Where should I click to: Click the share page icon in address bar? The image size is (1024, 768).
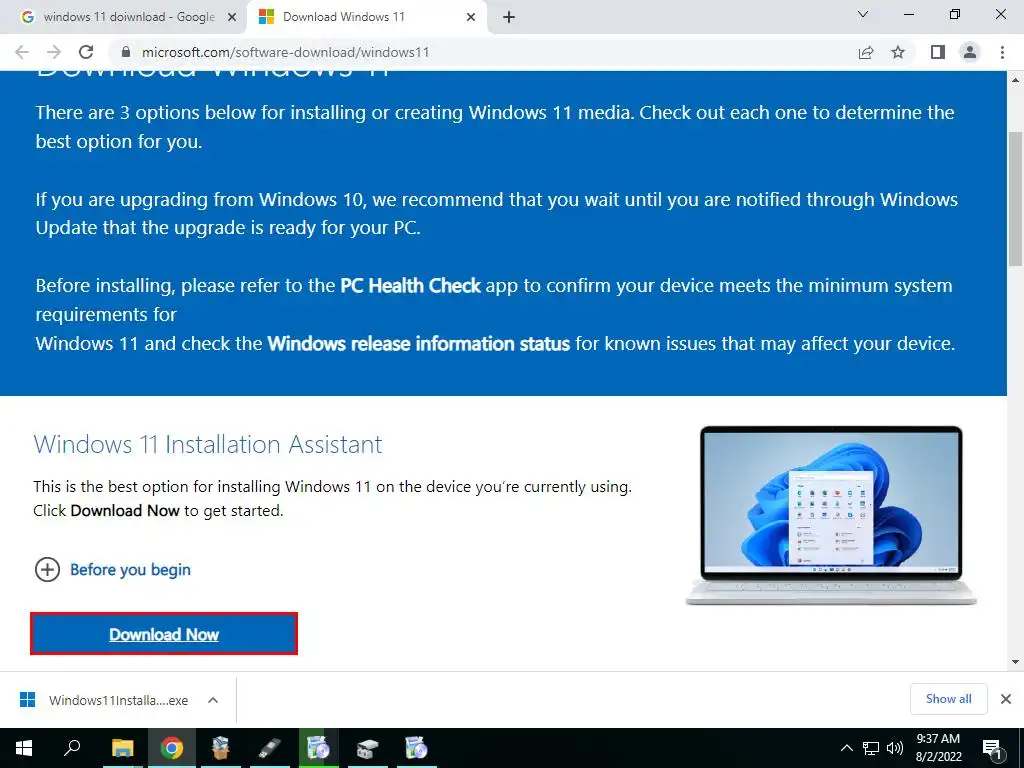tap(866, 52)
